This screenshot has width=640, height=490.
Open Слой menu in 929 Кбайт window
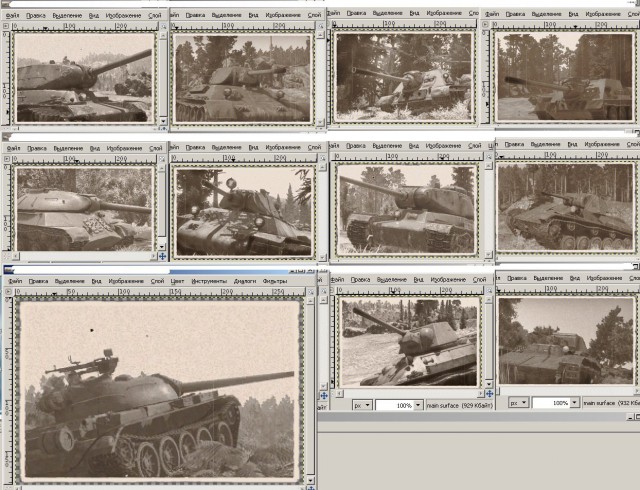coord(480,280)
